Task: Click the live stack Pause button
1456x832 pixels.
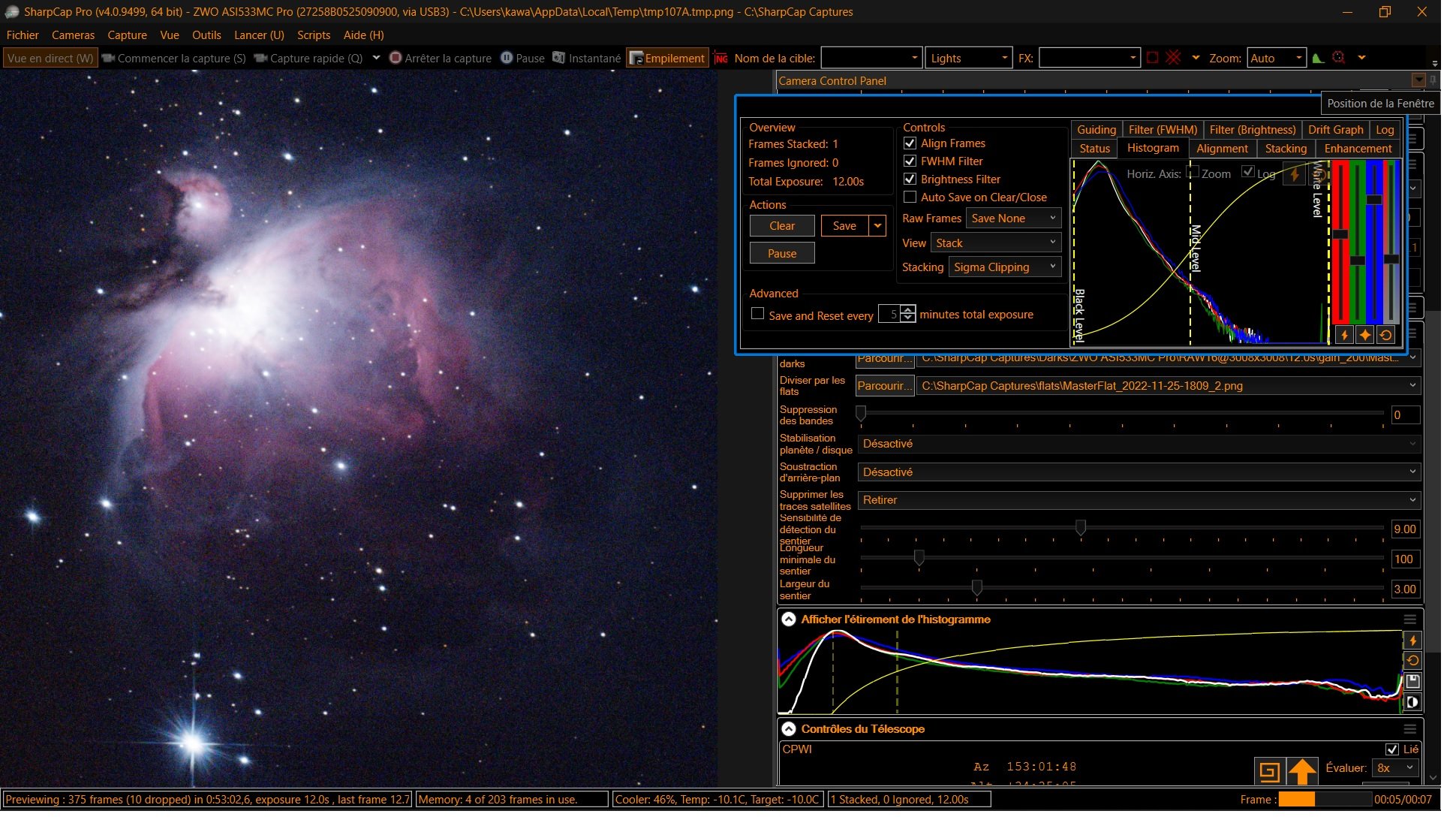Action: pyautogui.click(x=781, y=253)
